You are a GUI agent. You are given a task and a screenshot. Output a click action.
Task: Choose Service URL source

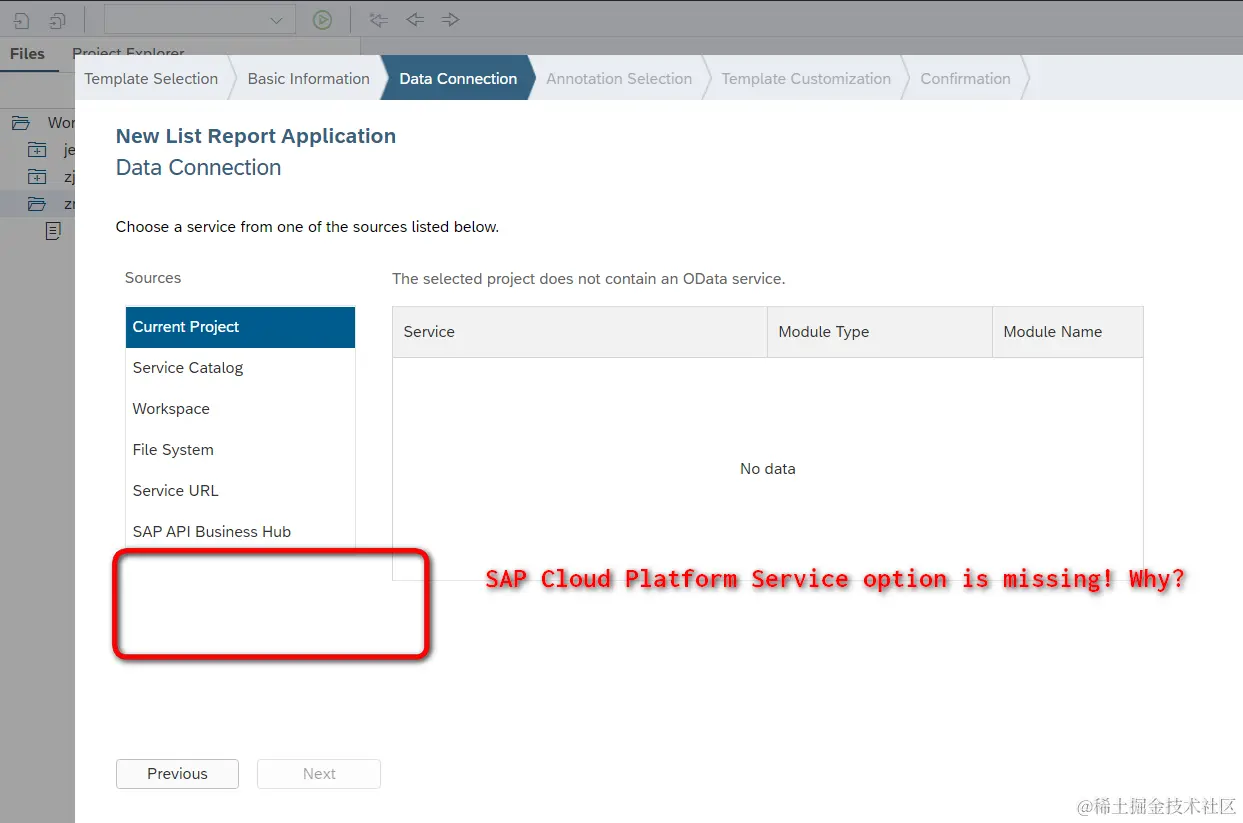(240, 491)
